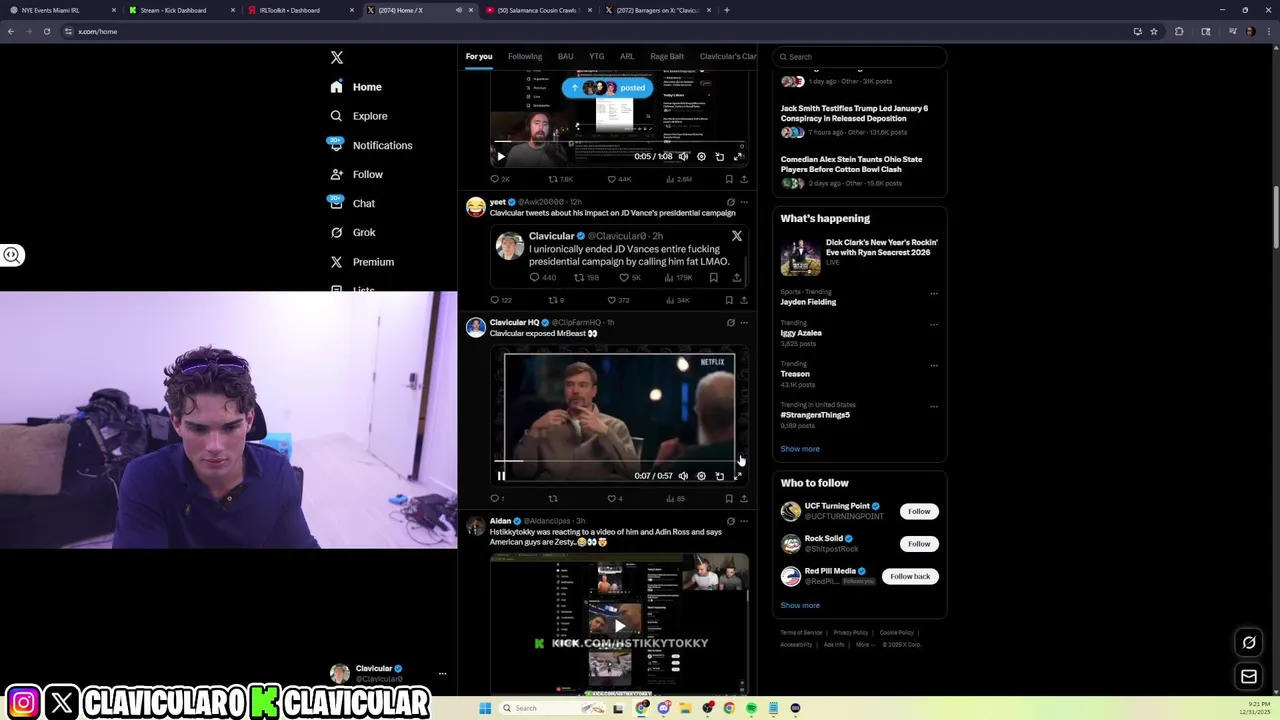Switch to the Rage Bait timeline tab
1280x720 pixels.
[667, 57]
